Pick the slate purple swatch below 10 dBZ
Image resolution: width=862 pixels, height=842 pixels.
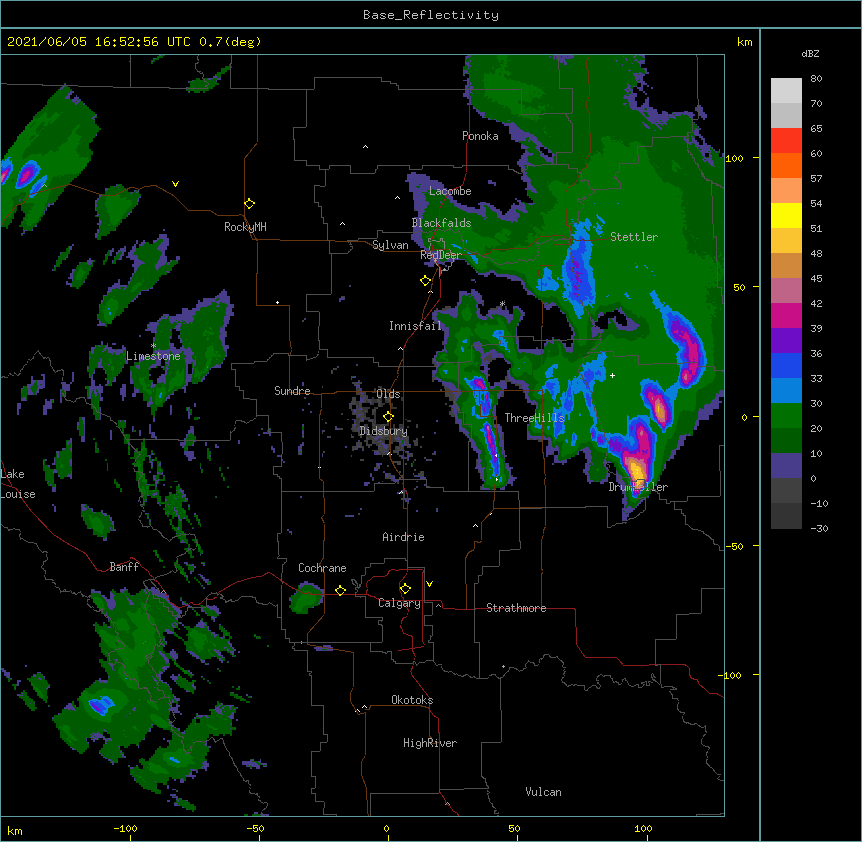[786, 466]
